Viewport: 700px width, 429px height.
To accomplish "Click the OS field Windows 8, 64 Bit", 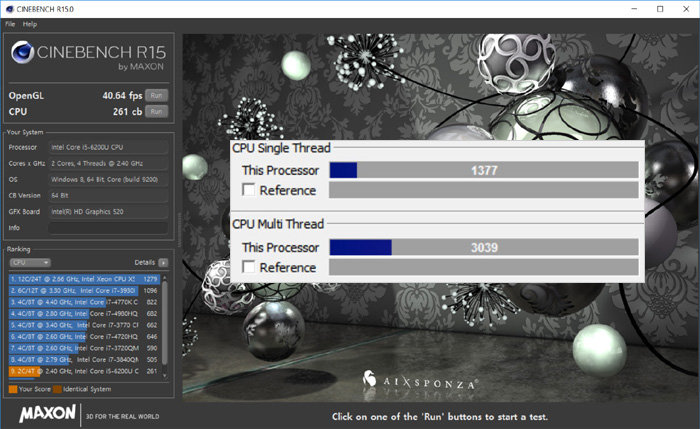I will click(108, 179).
